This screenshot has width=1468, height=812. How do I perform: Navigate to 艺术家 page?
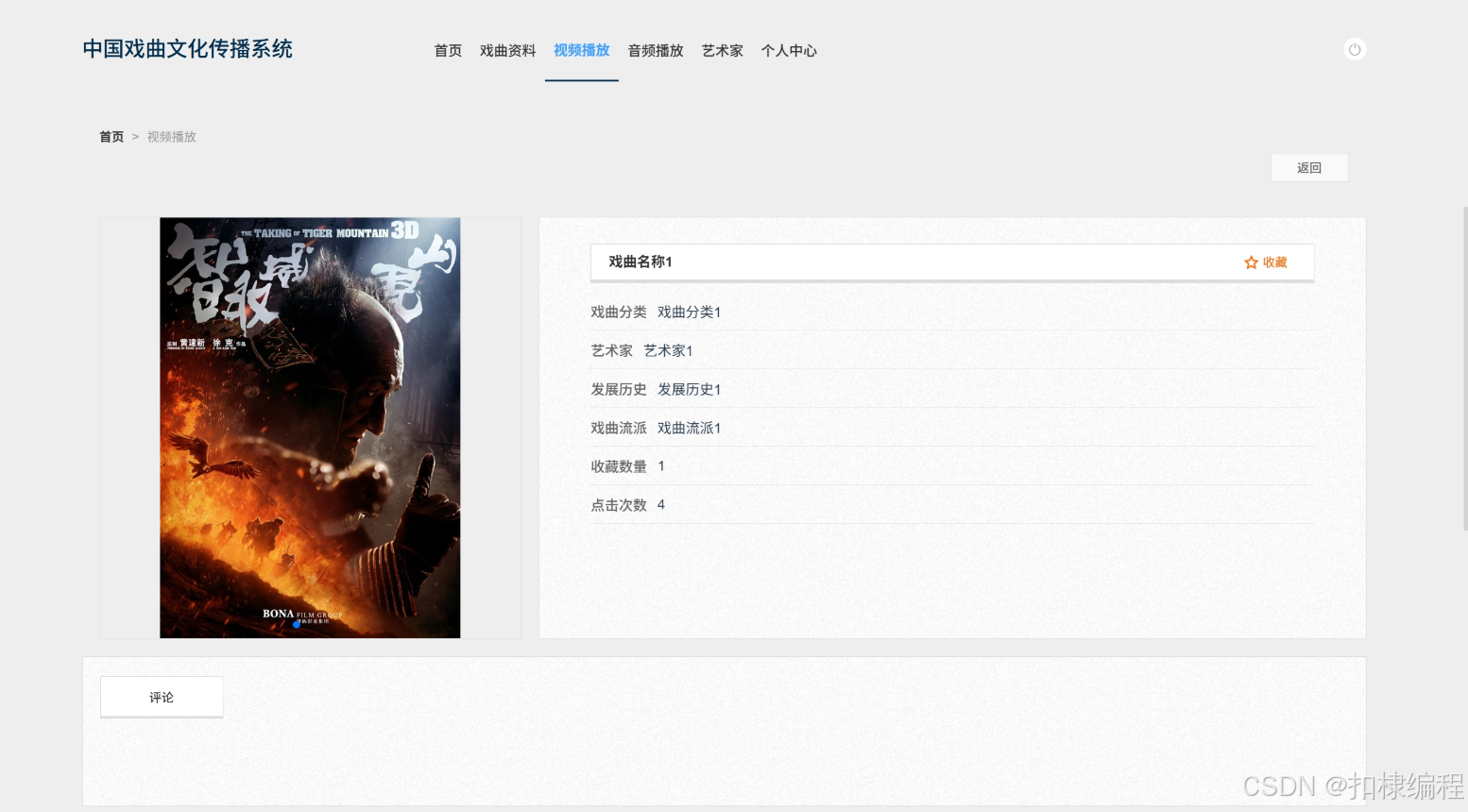coord(723,51)
